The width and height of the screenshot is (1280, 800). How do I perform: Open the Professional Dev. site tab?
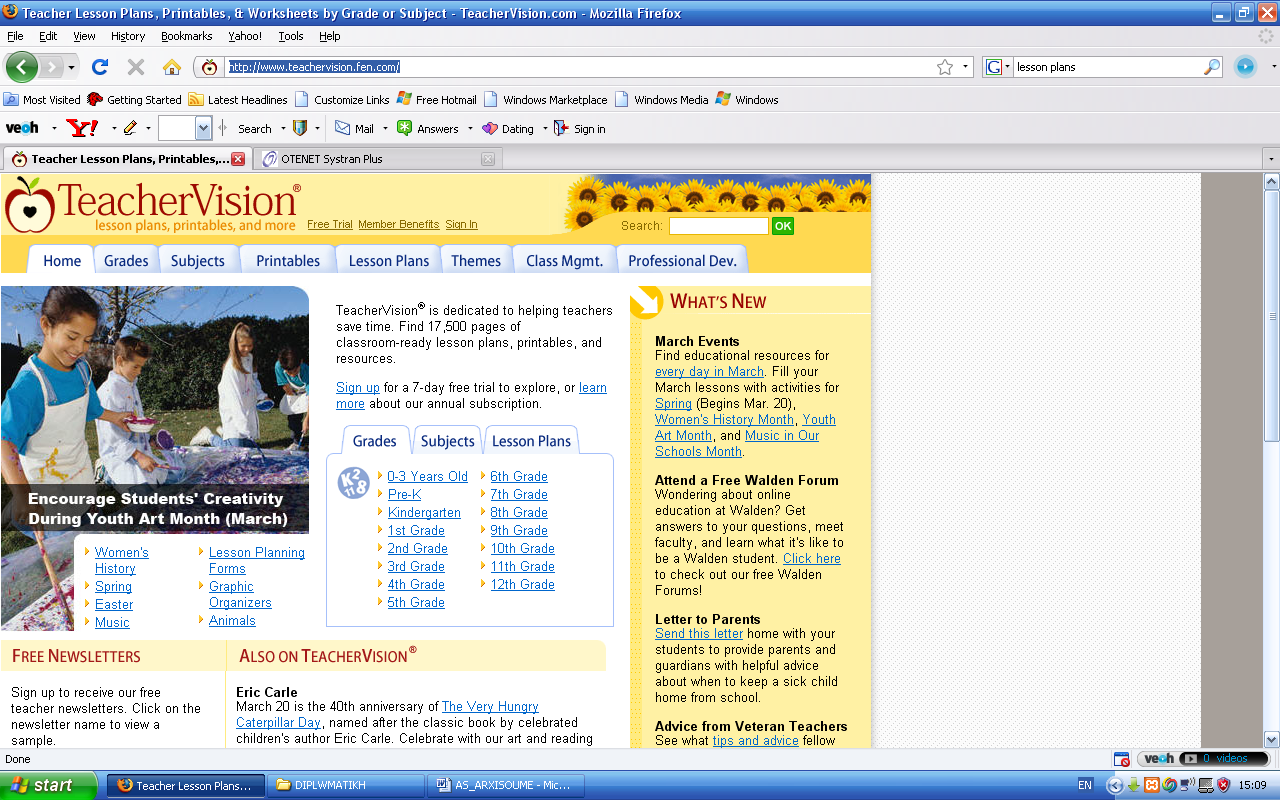(x=682, y=260)
